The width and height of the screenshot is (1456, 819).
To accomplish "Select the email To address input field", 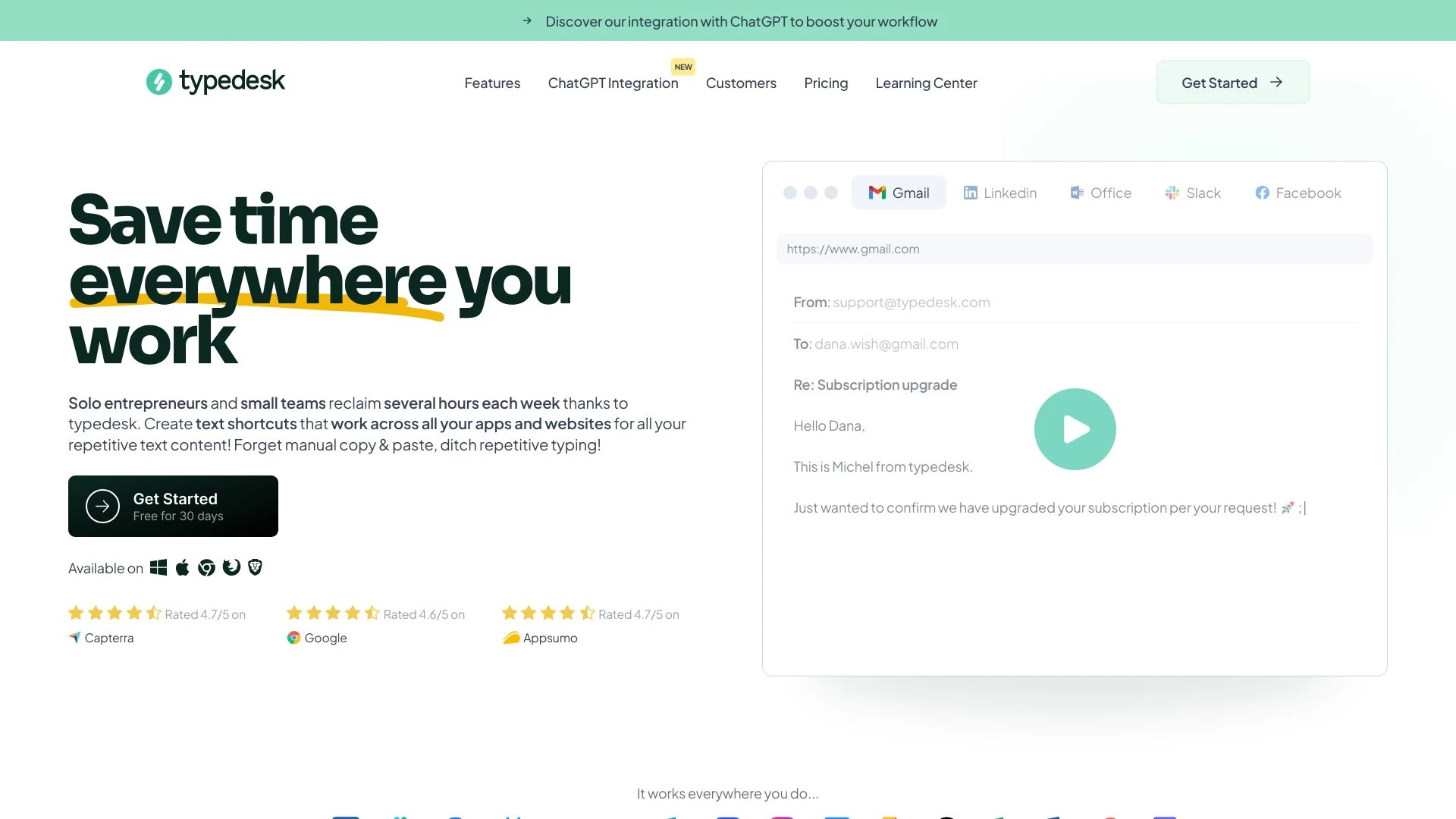I will 886,343.
